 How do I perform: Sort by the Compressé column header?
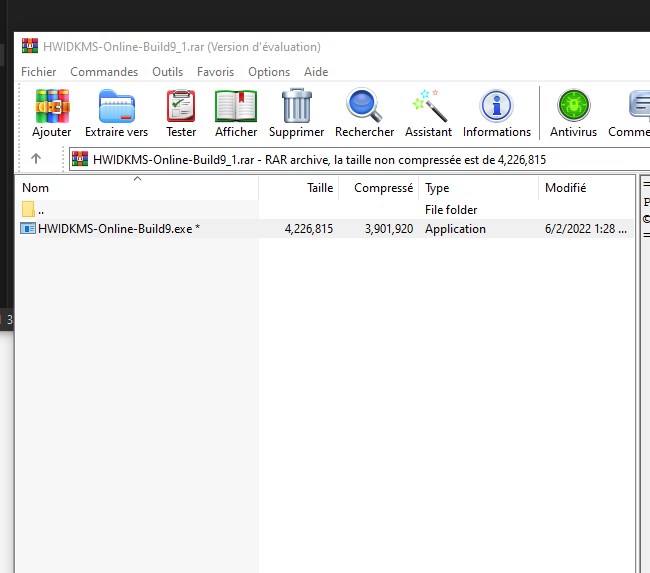(379, 188)
